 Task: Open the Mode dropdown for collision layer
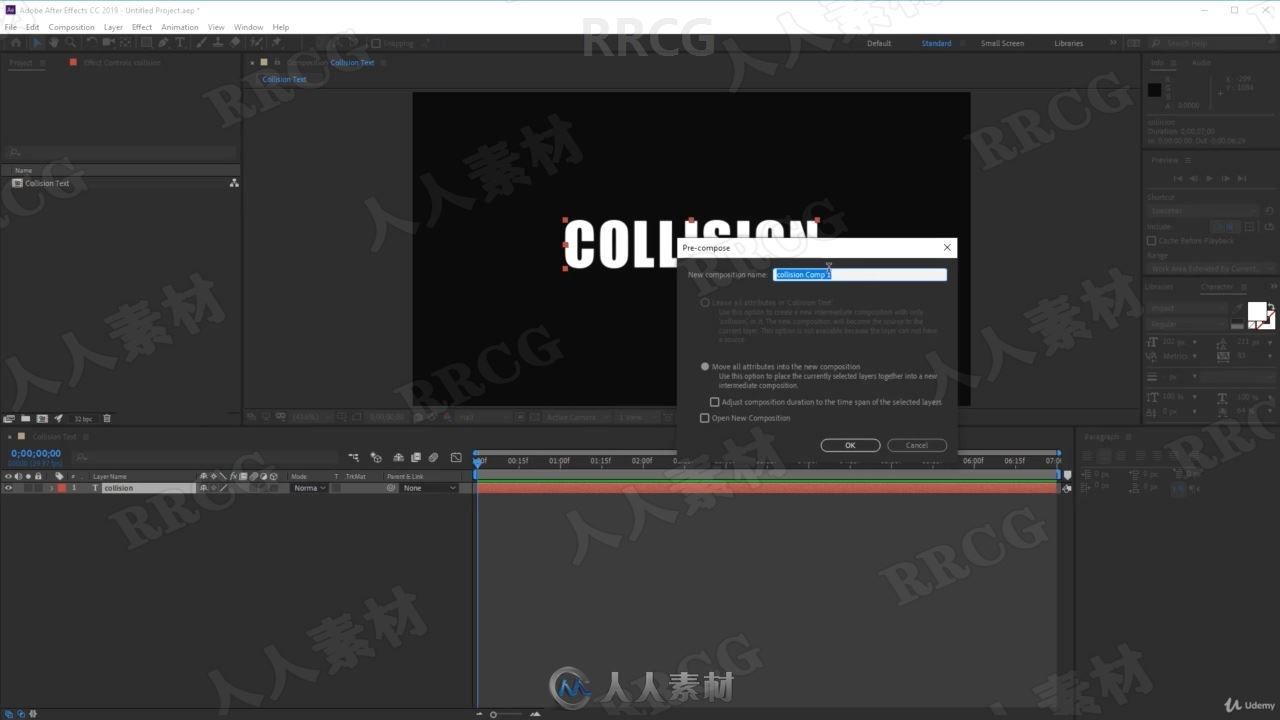coord(310,488)
